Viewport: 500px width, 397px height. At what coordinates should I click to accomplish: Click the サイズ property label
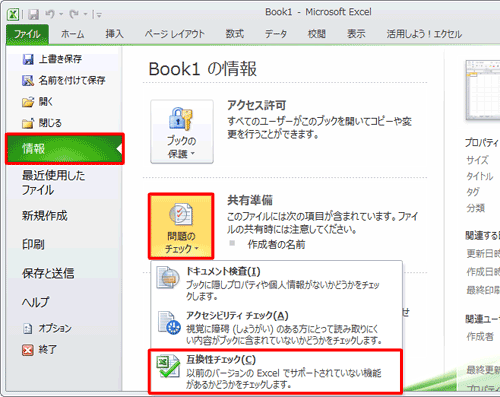pos(477,160)
